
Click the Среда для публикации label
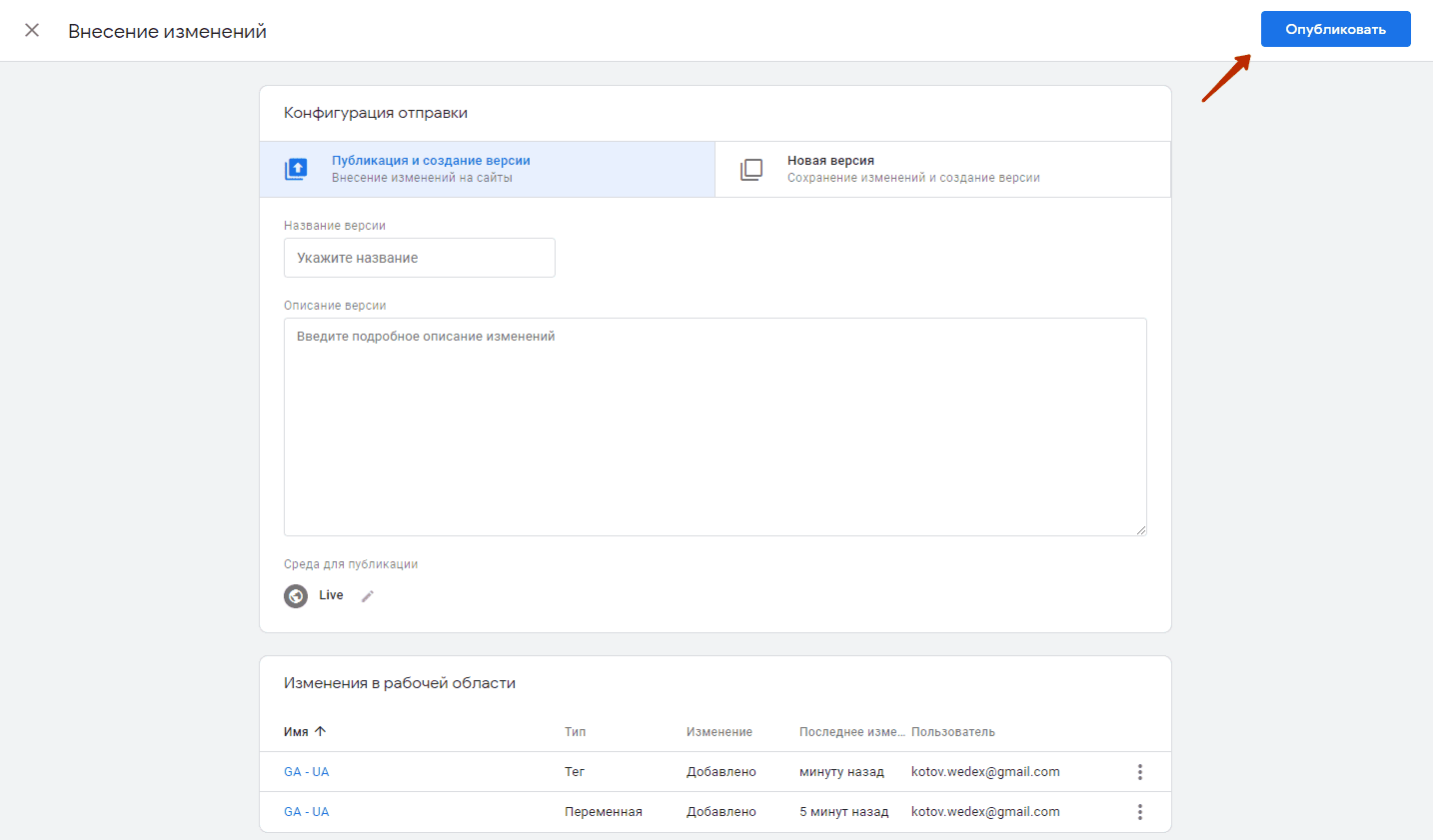tap(351, 564)
